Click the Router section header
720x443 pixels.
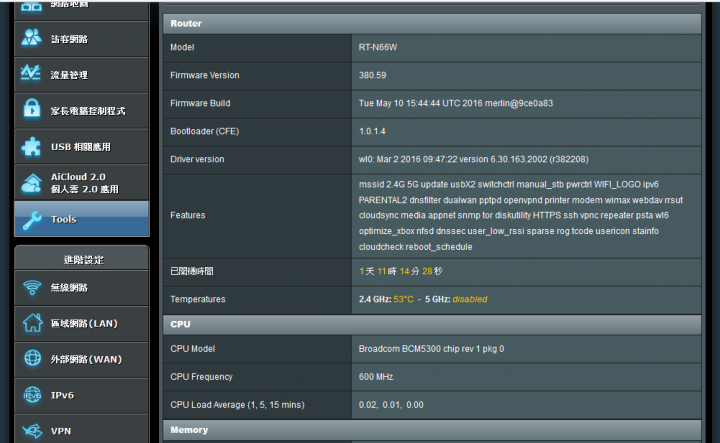tap(432, 23)
